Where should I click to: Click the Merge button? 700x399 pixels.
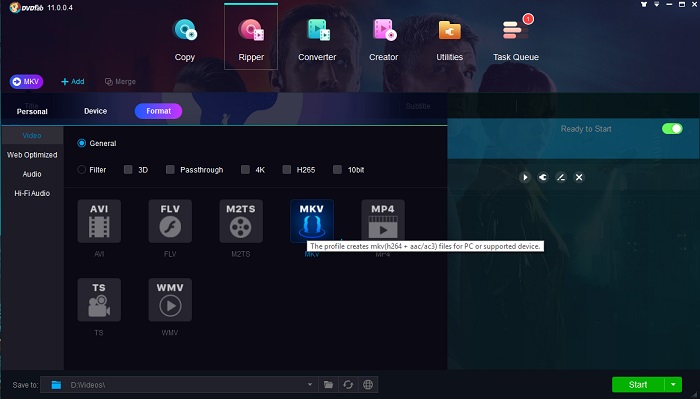[120, 82]
